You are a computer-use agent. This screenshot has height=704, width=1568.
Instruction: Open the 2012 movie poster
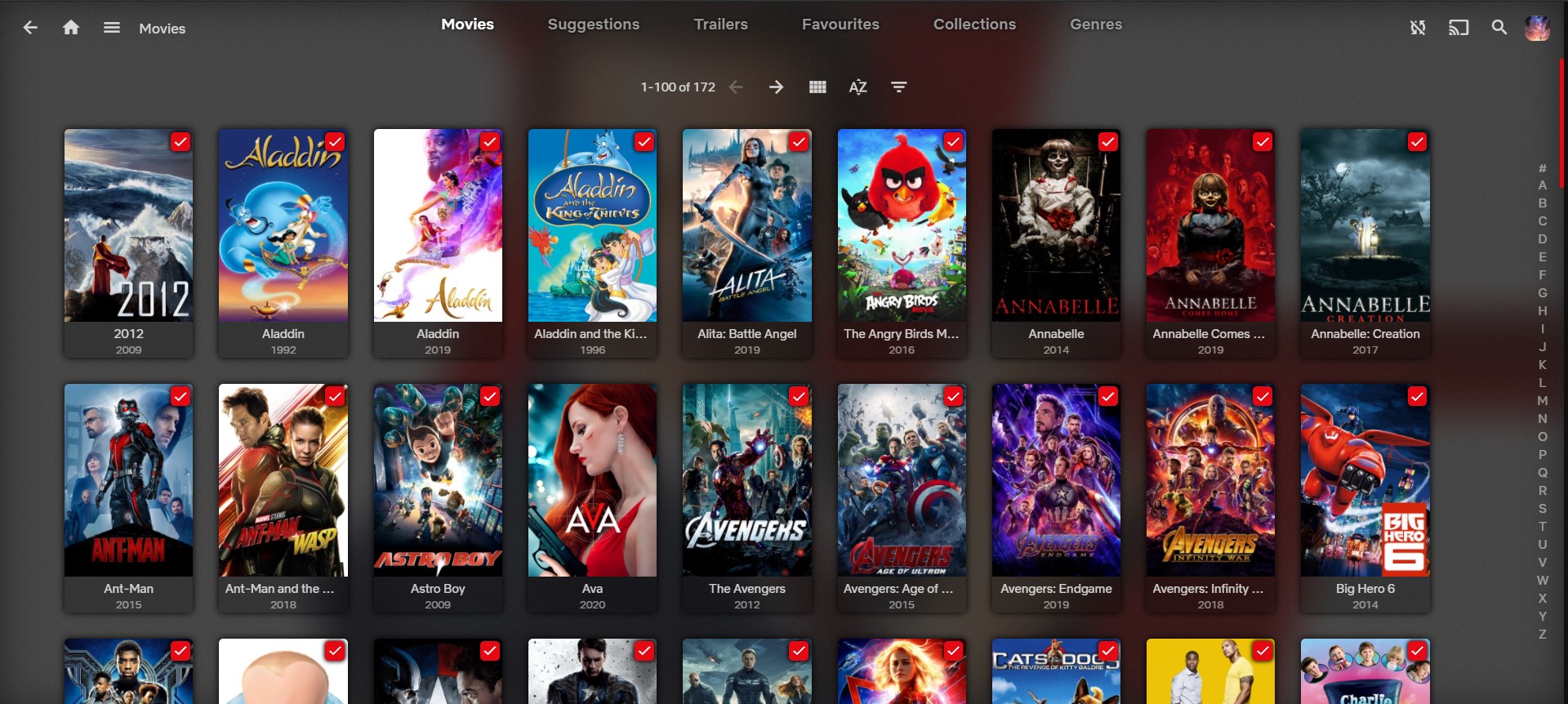pos(128,225)
